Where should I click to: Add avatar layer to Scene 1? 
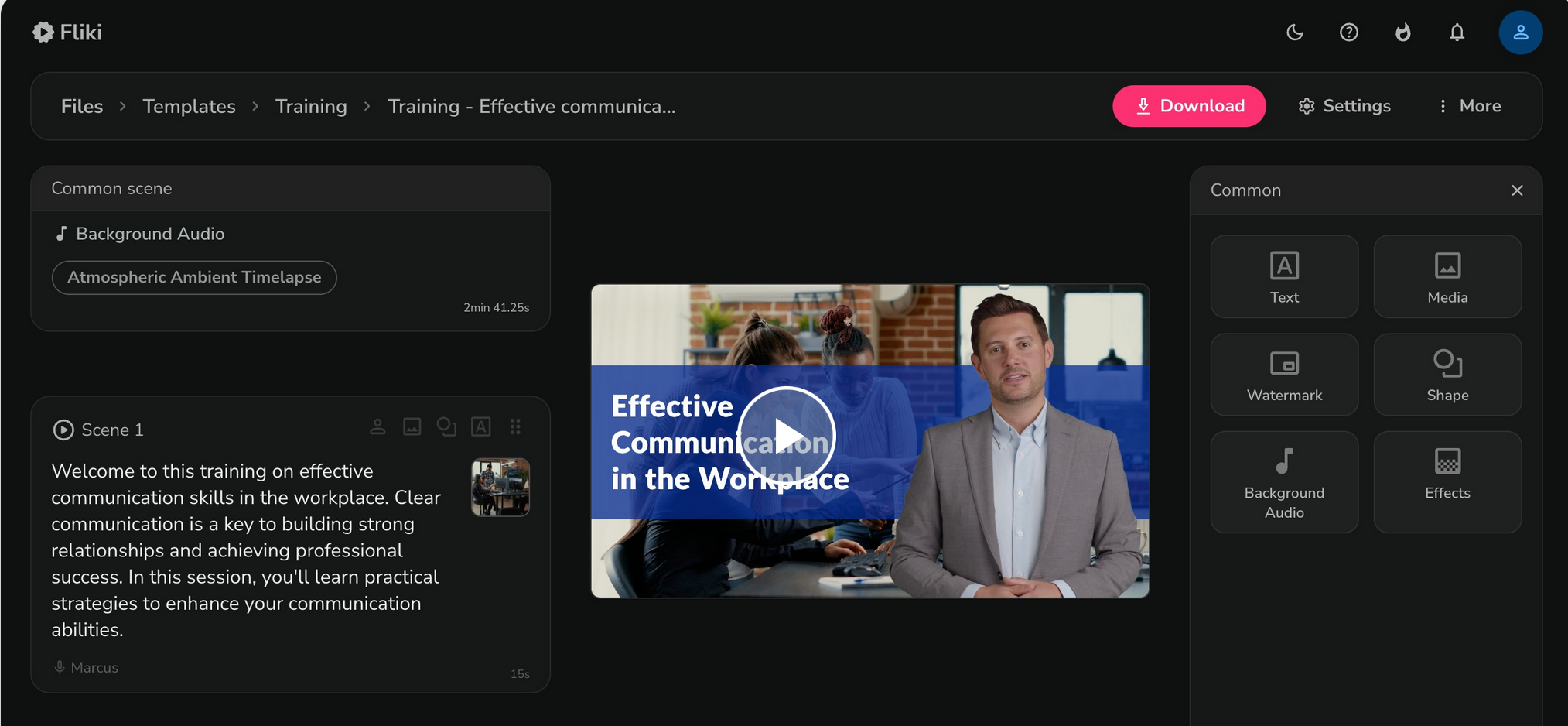377,426
